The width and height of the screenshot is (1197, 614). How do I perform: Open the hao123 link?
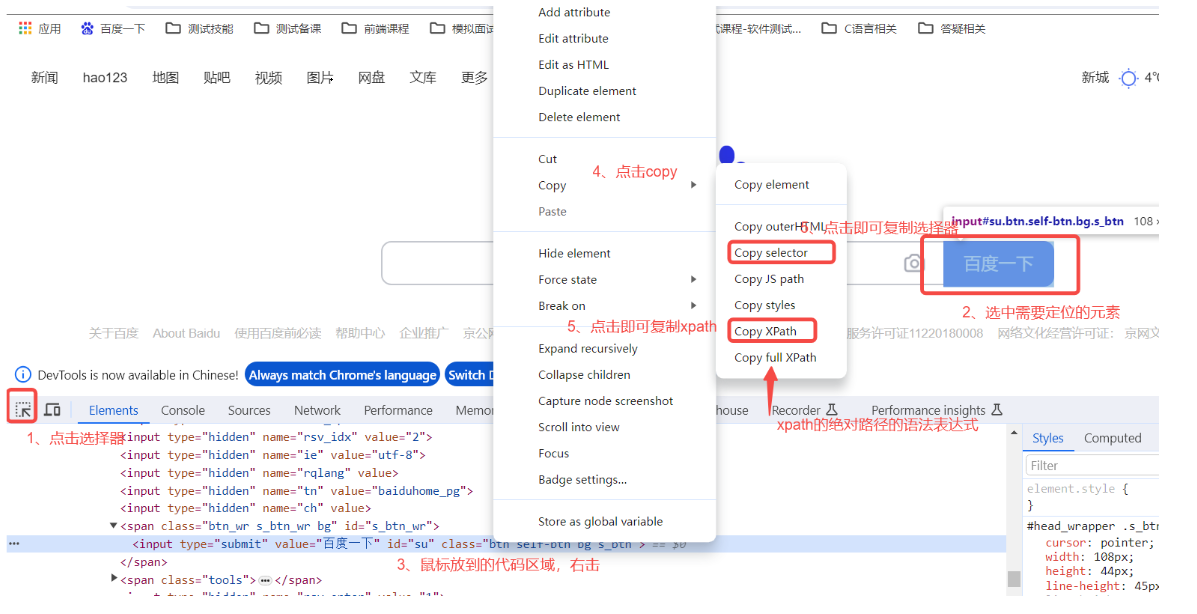pyautogui.click(x=105, y=78)
